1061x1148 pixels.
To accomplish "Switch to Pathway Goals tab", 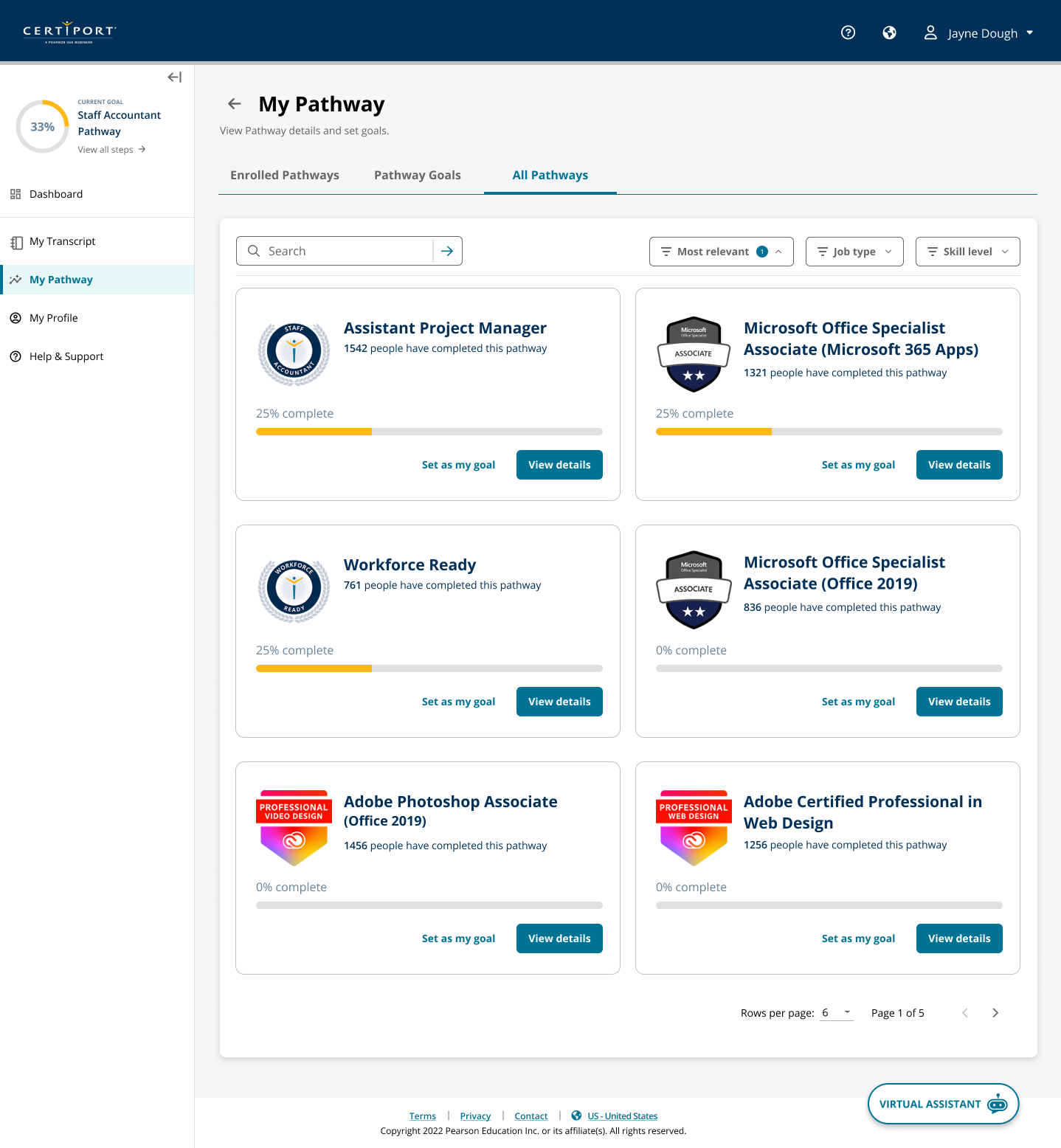I will tap(418, 176).
